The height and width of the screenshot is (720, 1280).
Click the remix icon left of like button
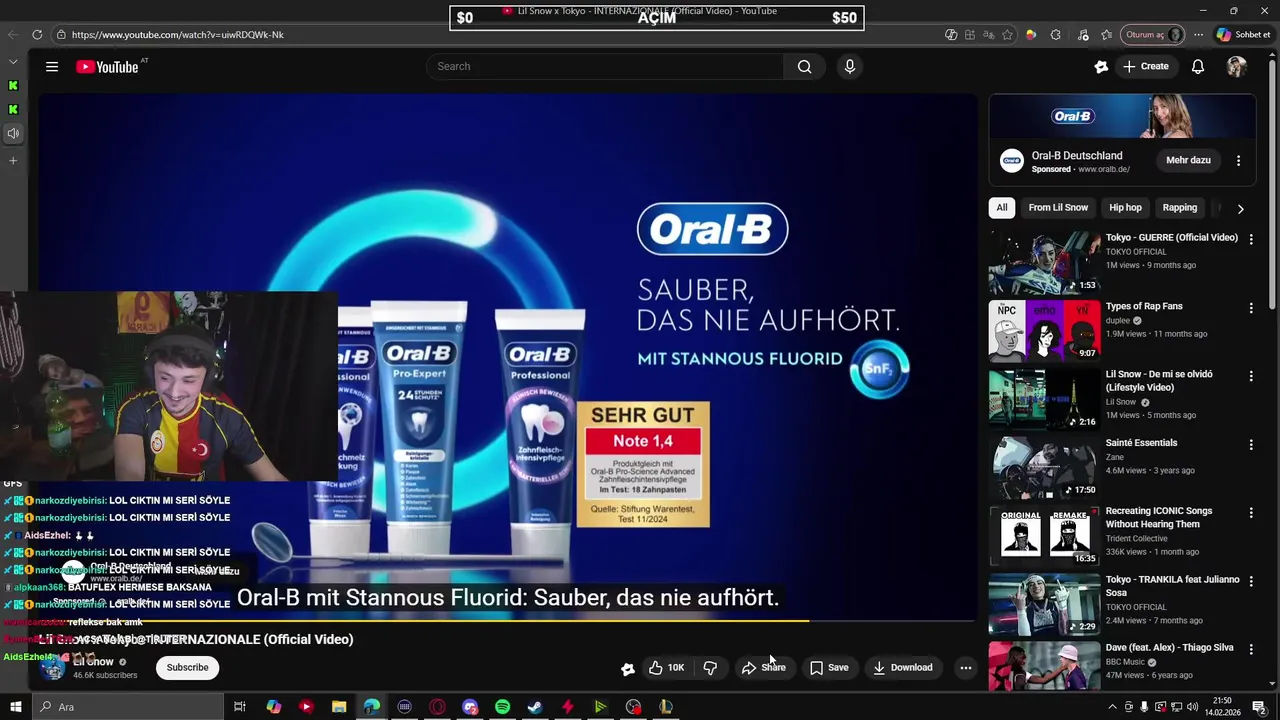pyautogui.click(x=627, y=669)
